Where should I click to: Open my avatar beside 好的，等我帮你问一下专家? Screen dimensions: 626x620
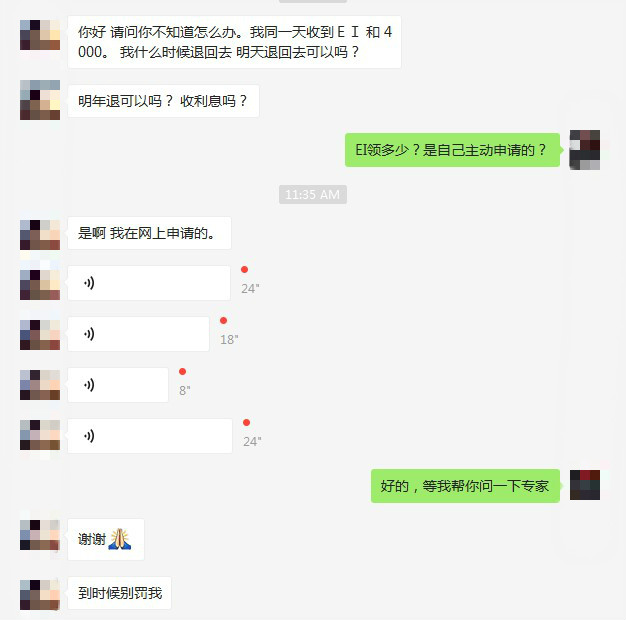click(x=585, y=485)
